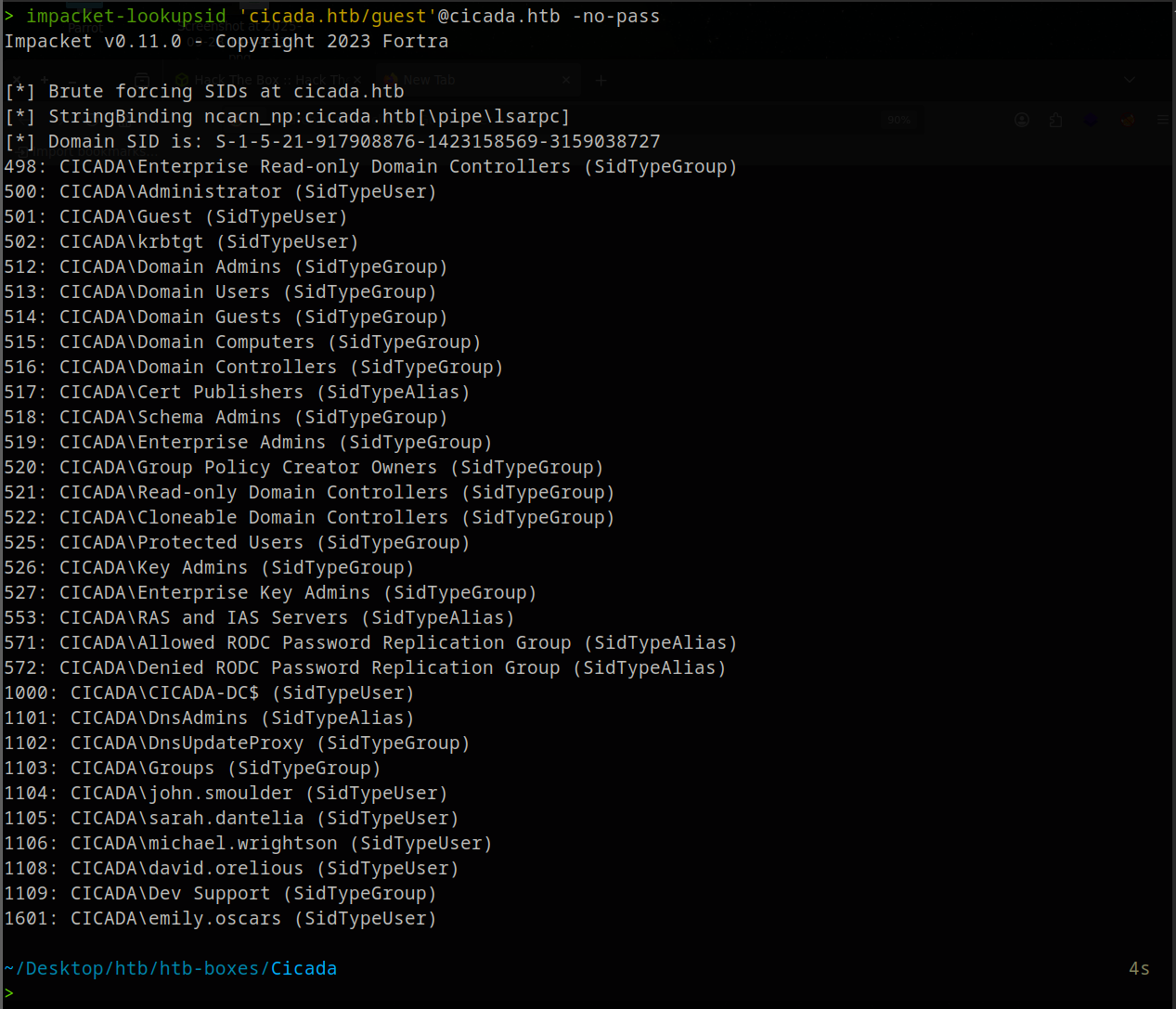Click the 1102 DnsUpdateProxy row
1176x1009 pixels.
pos(237,743)
